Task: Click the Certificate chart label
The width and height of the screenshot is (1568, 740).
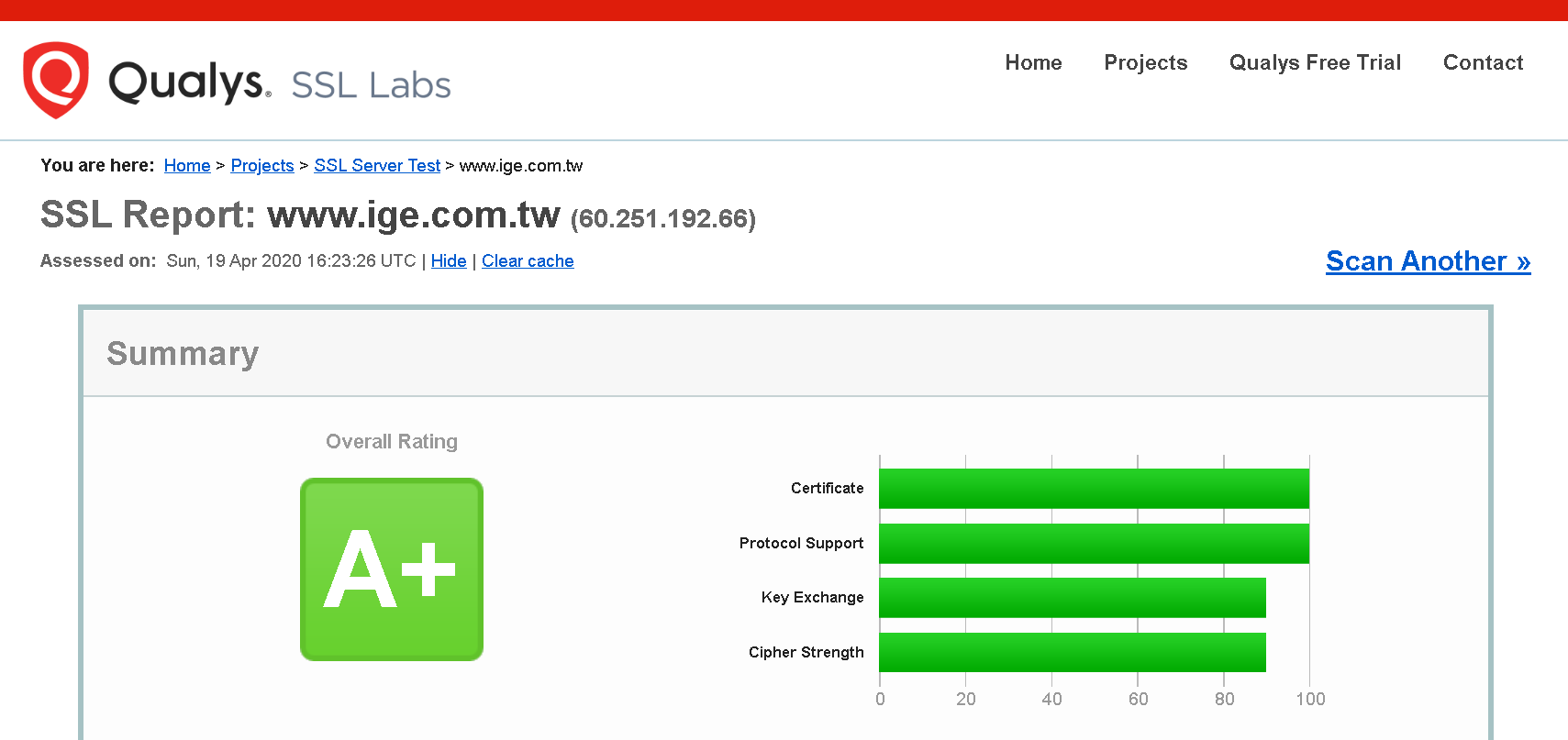Action: pyautogui.click(x=828, y=488)
